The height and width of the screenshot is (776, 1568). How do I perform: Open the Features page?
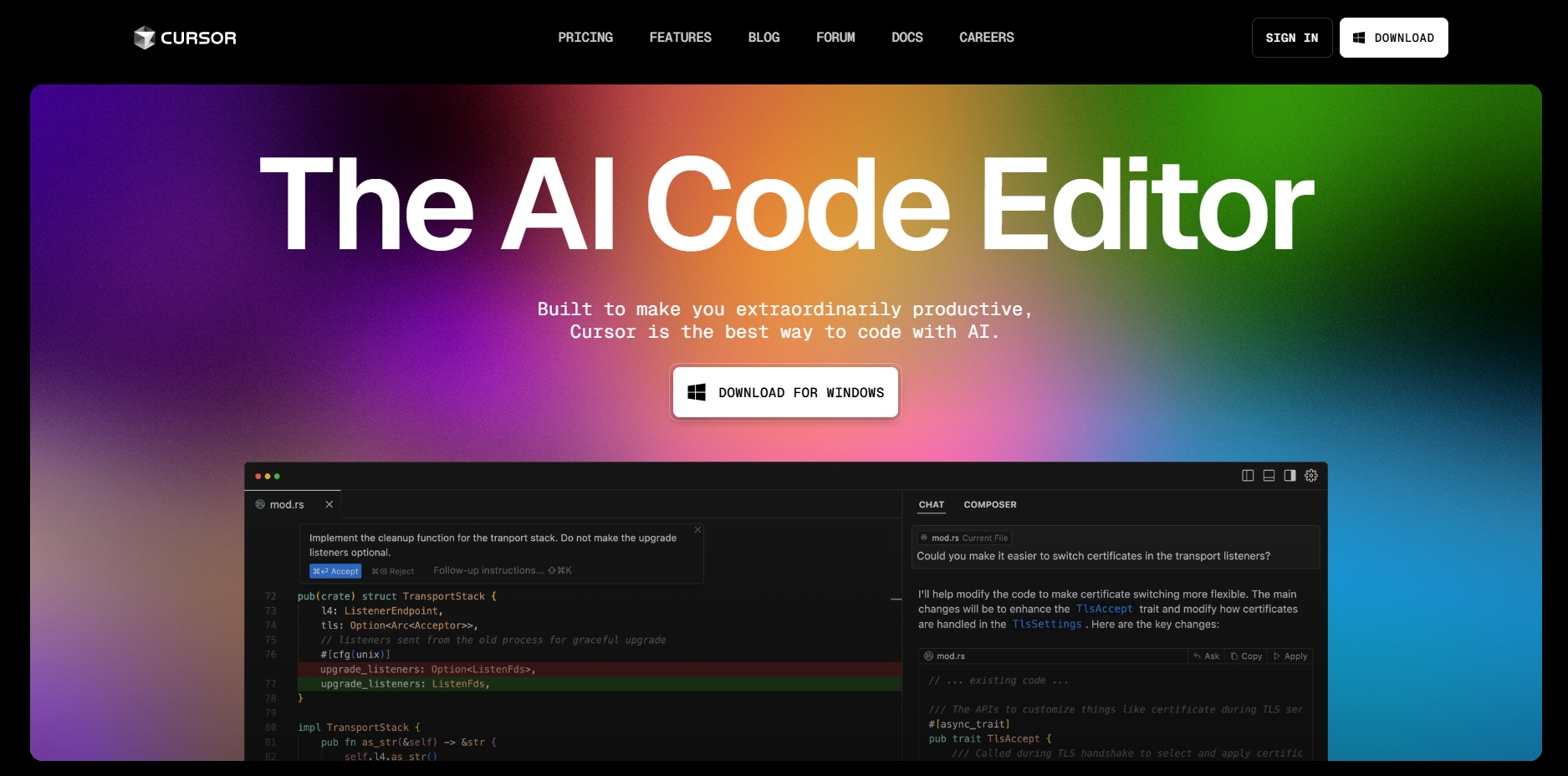[x=680, y=38]
